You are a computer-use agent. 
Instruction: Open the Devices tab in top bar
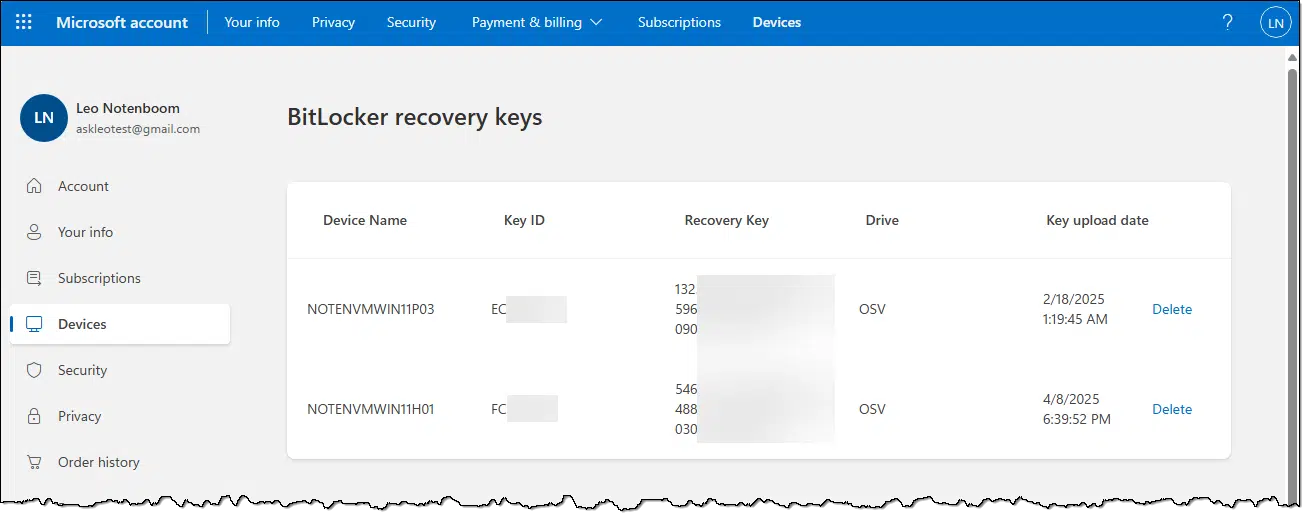click(x=777, y=22)
